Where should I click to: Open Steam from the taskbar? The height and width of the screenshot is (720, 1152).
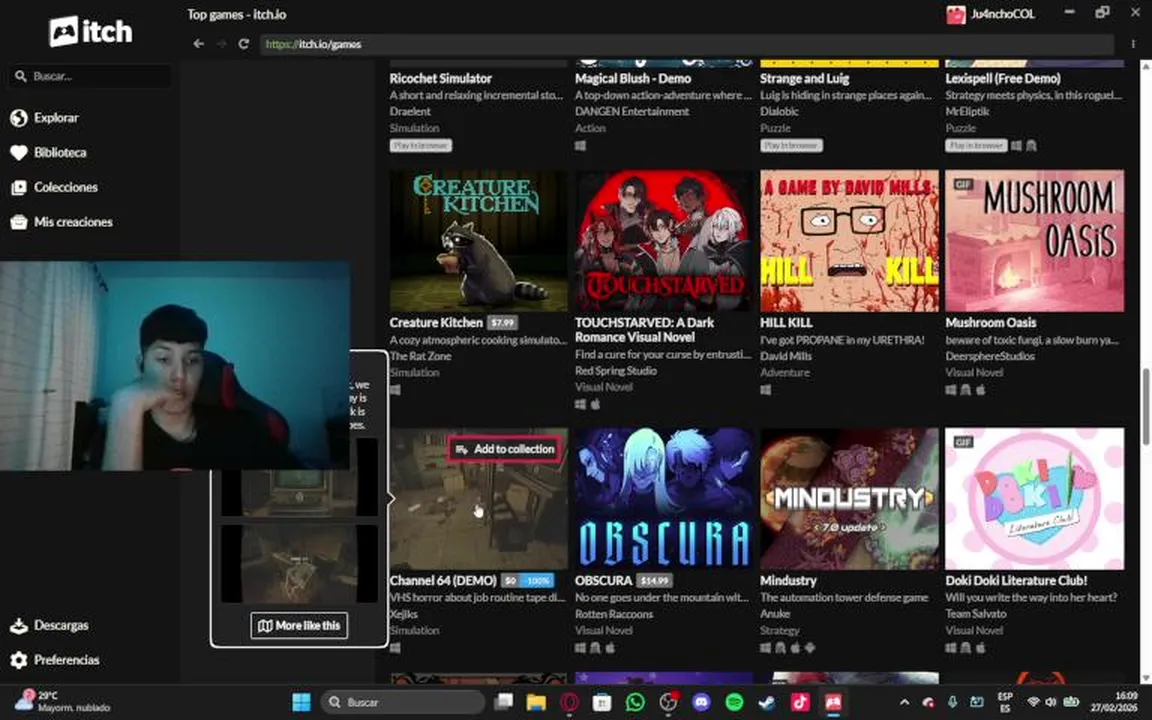coord(766,702)
